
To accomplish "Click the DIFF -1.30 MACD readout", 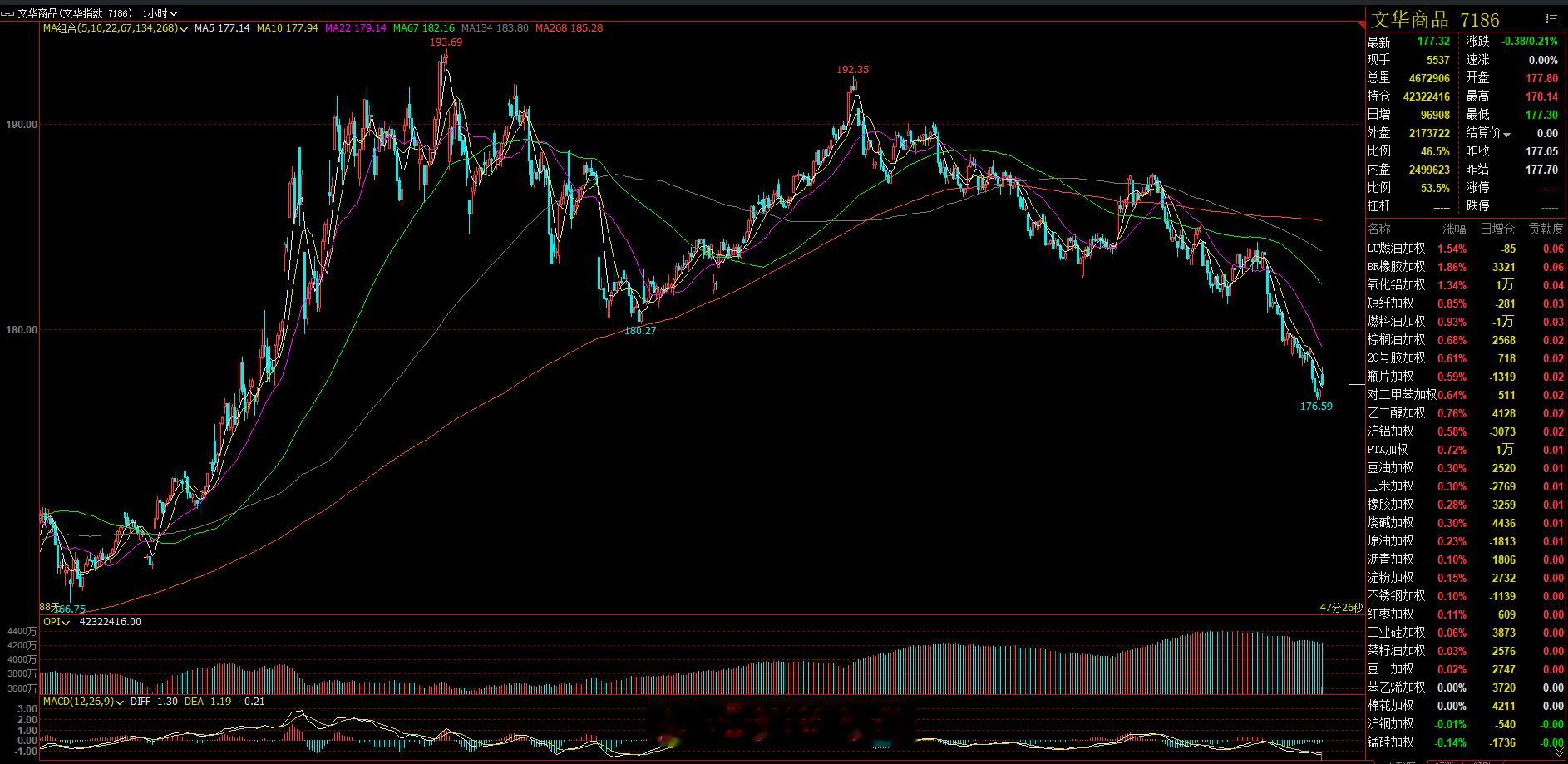I will pos(154,702).
